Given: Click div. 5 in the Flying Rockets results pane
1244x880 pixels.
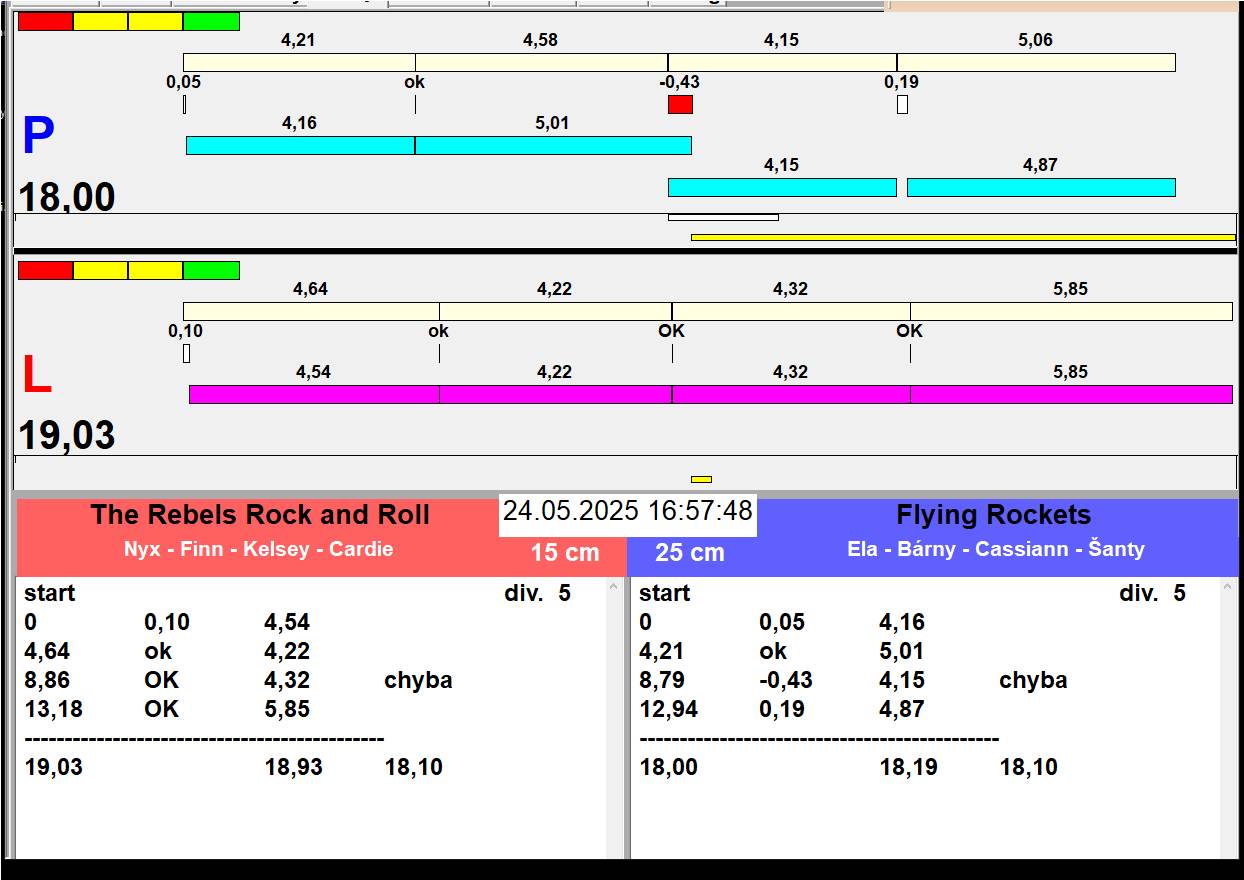Looking at the screenshot, I should (1152, 593).
